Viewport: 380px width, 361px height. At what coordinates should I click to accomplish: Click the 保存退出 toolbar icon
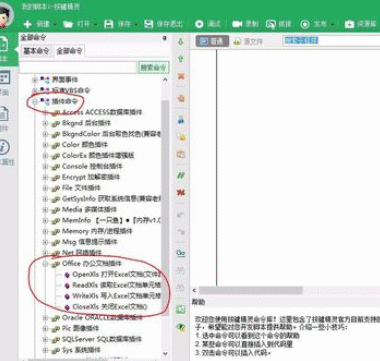(149, 24)
